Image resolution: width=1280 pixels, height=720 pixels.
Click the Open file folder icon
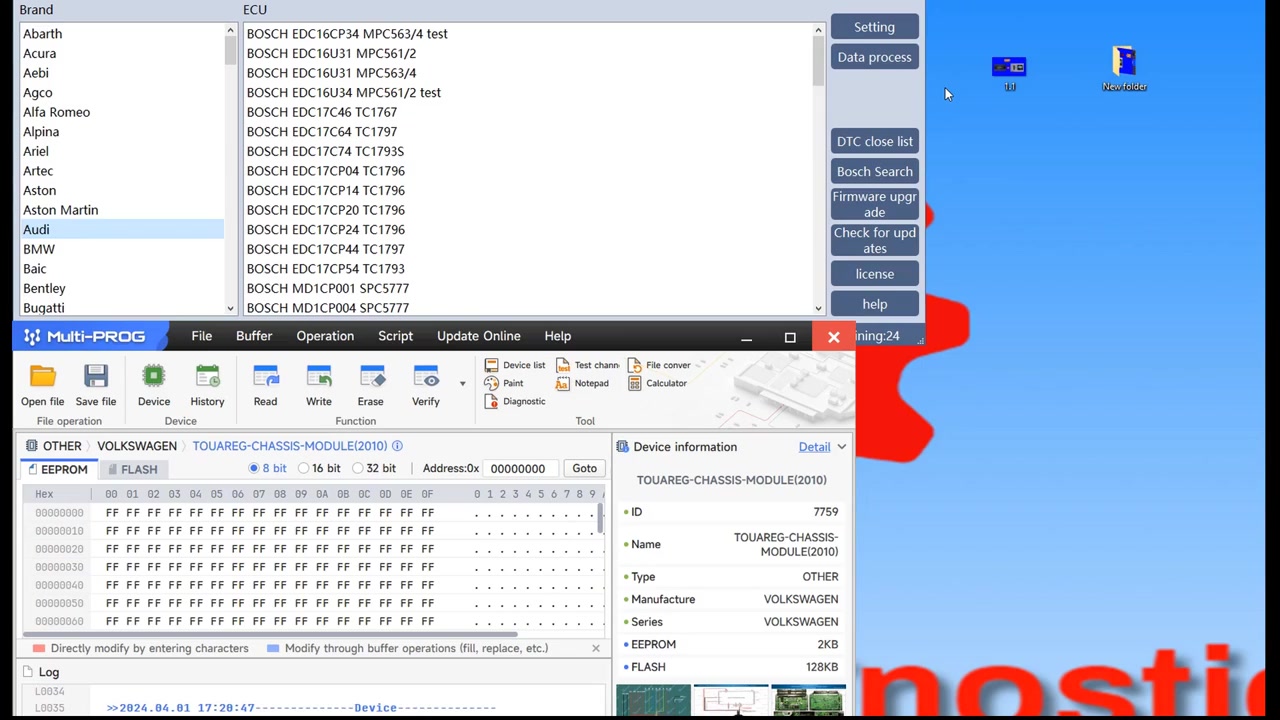[42, 377]
